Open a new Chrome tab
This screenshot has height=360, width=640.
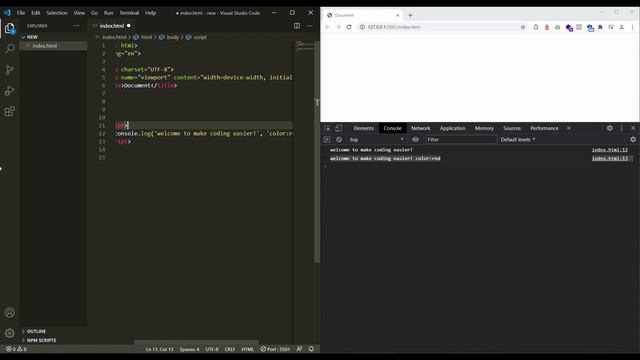click(410, 16)
